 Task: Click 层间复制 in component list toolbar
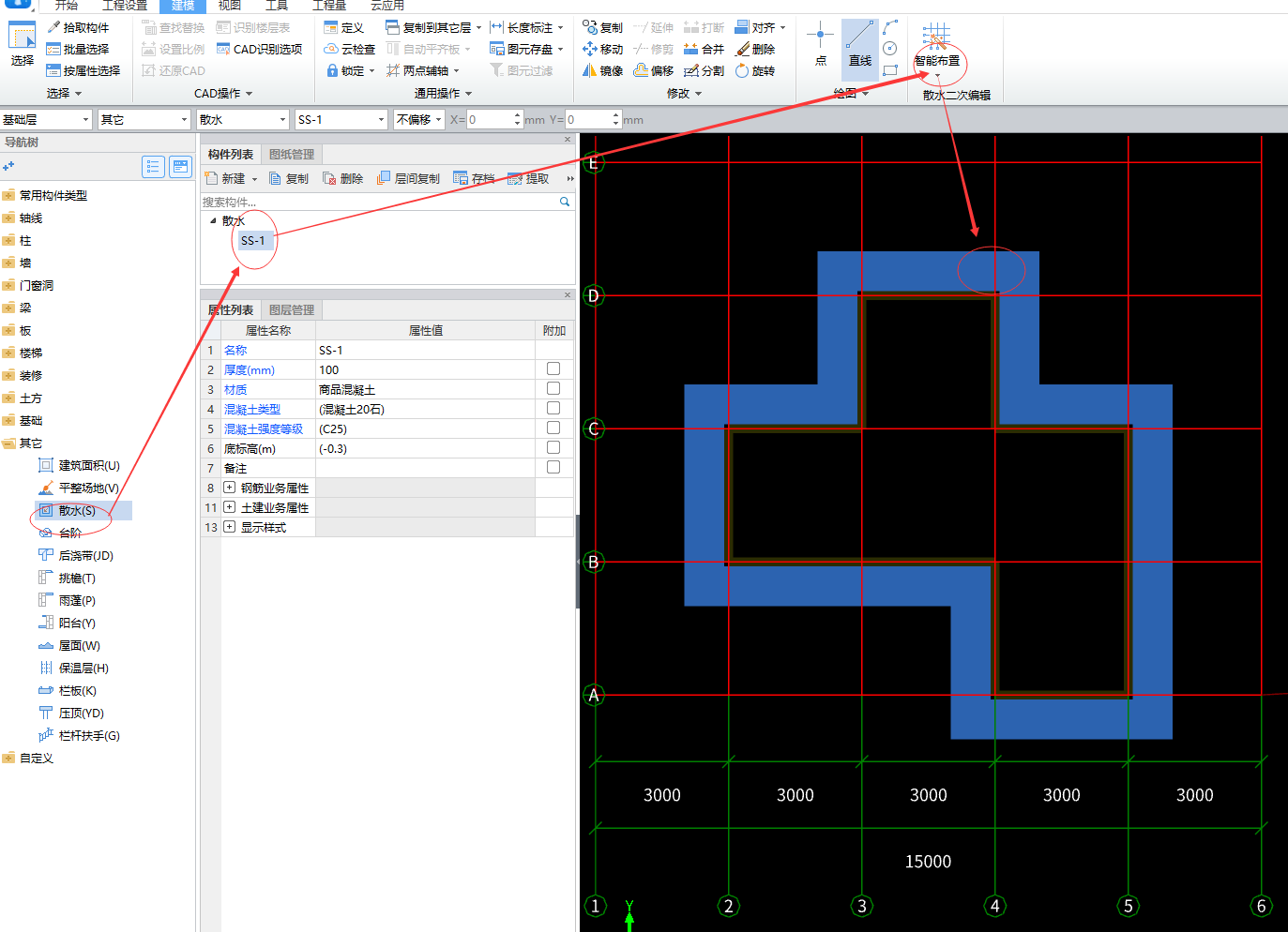click(408, 178)
